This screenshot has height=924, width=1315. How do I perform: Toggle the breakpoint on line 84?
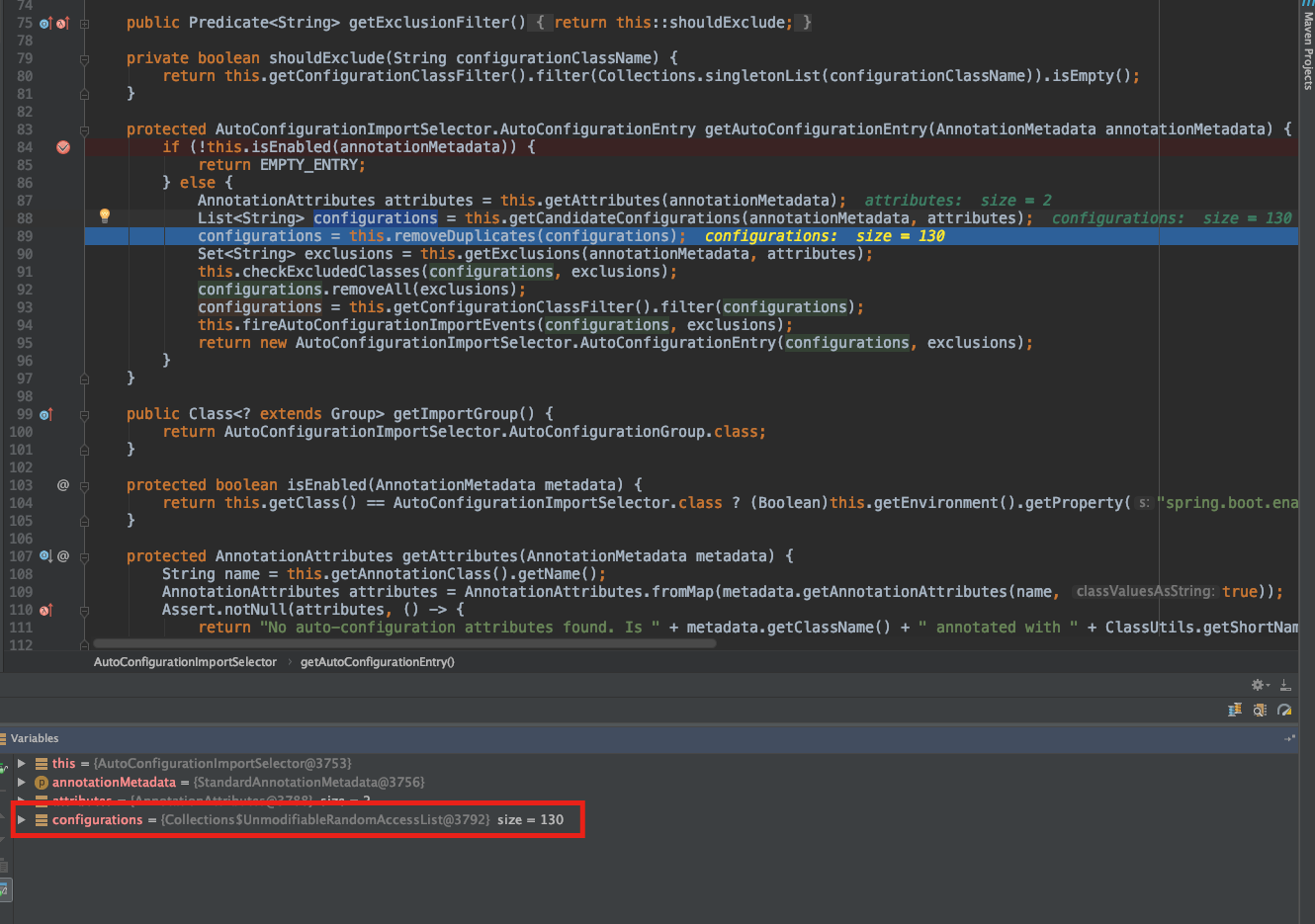pyautogui.click(x=63, y=147)
